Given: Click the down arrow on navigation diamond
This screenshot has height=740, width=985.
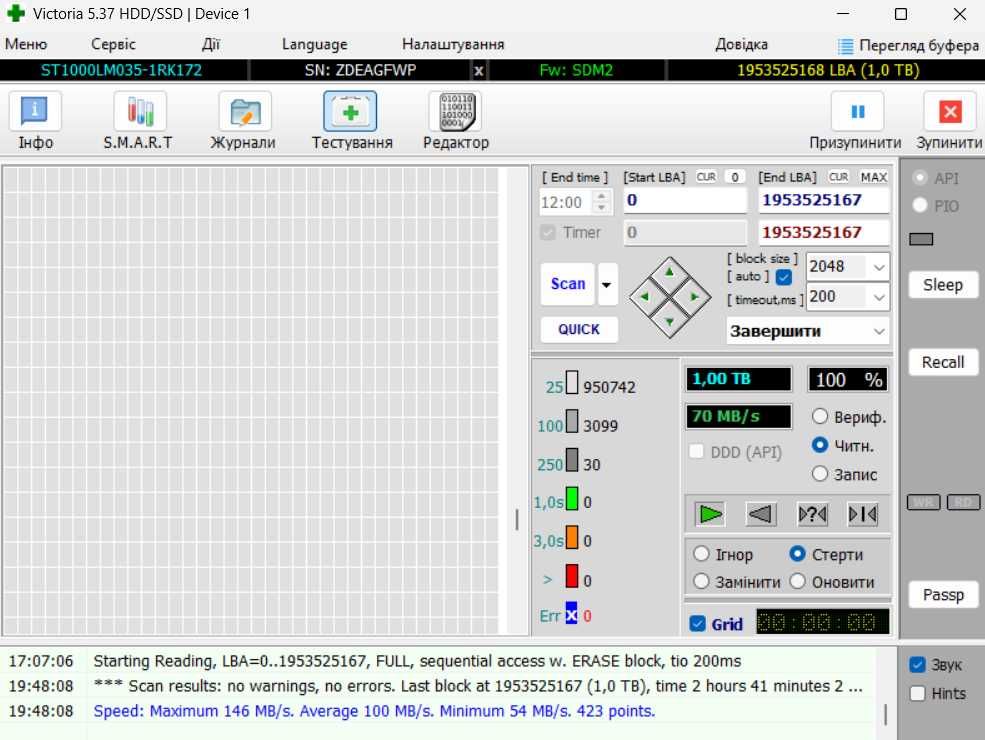Looking at the screenshot, I should tap(670, 322).
